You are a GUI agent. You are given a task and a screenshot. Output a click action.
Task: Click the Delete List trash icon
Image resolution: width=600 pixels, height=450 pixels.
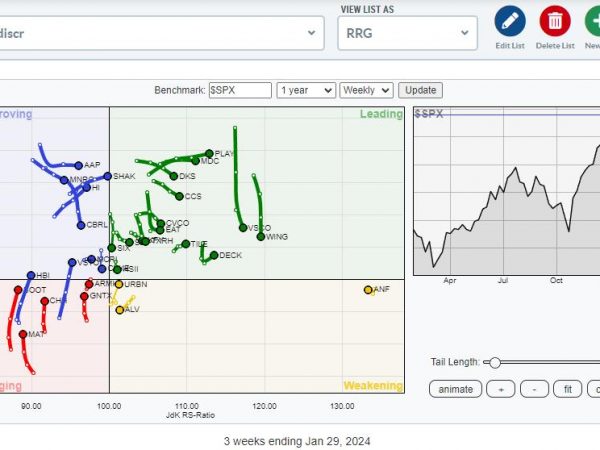click(x=555, y=21)
